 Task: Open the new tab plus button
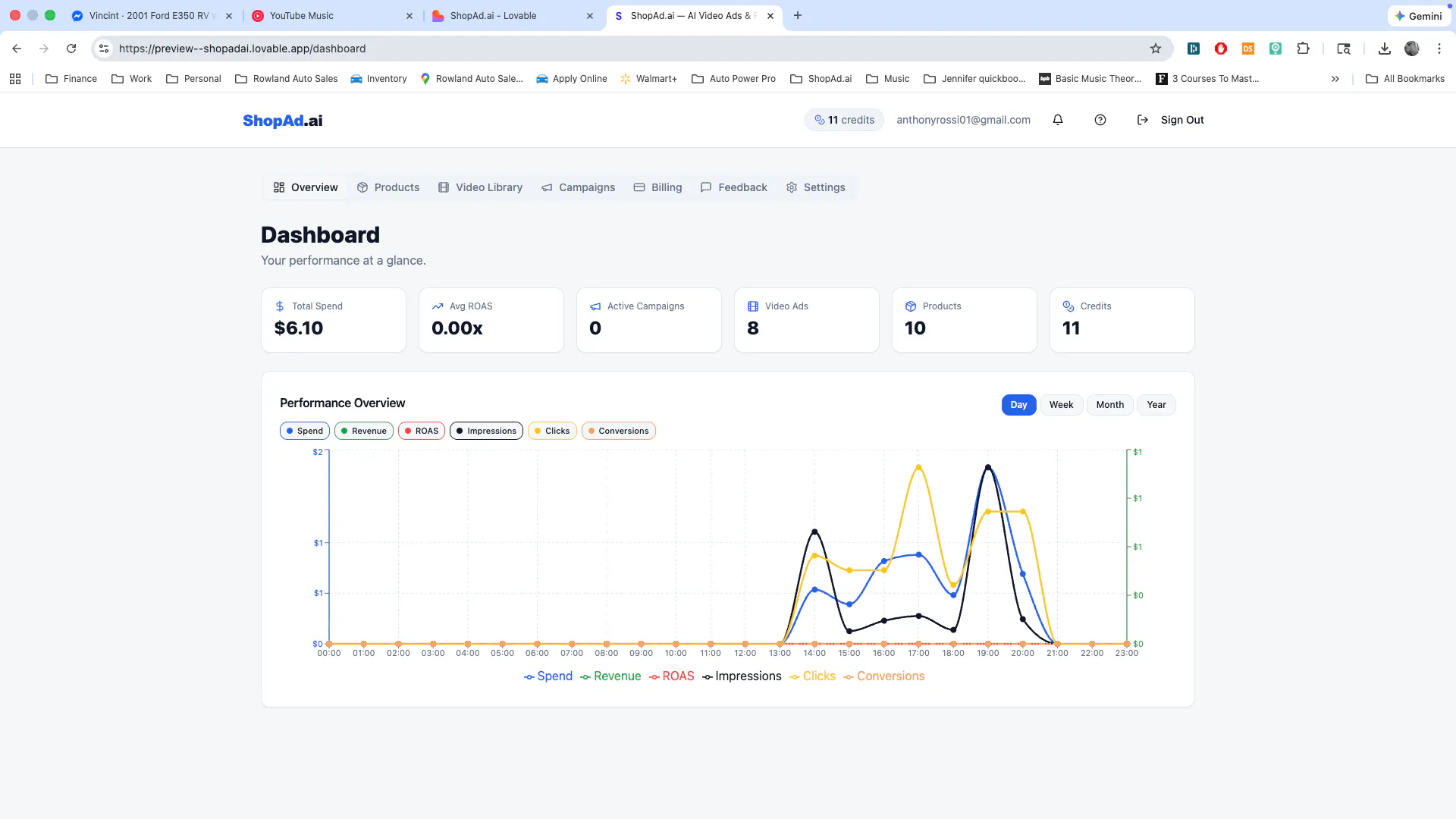click(x=798, y=15)
